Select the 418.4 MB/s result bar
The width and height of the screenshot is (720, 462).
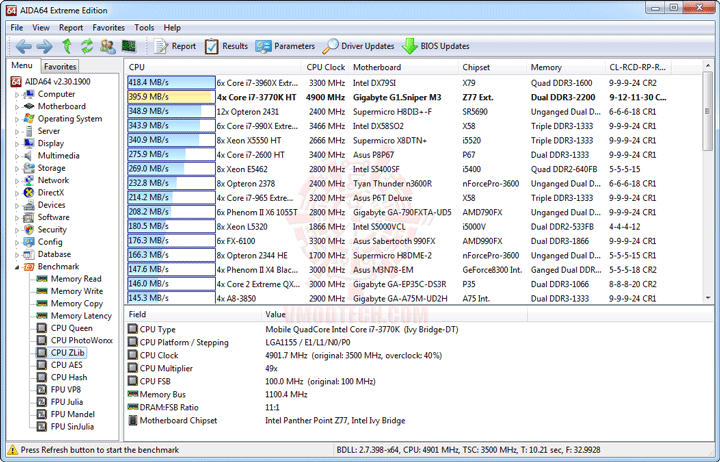[171, 83]
